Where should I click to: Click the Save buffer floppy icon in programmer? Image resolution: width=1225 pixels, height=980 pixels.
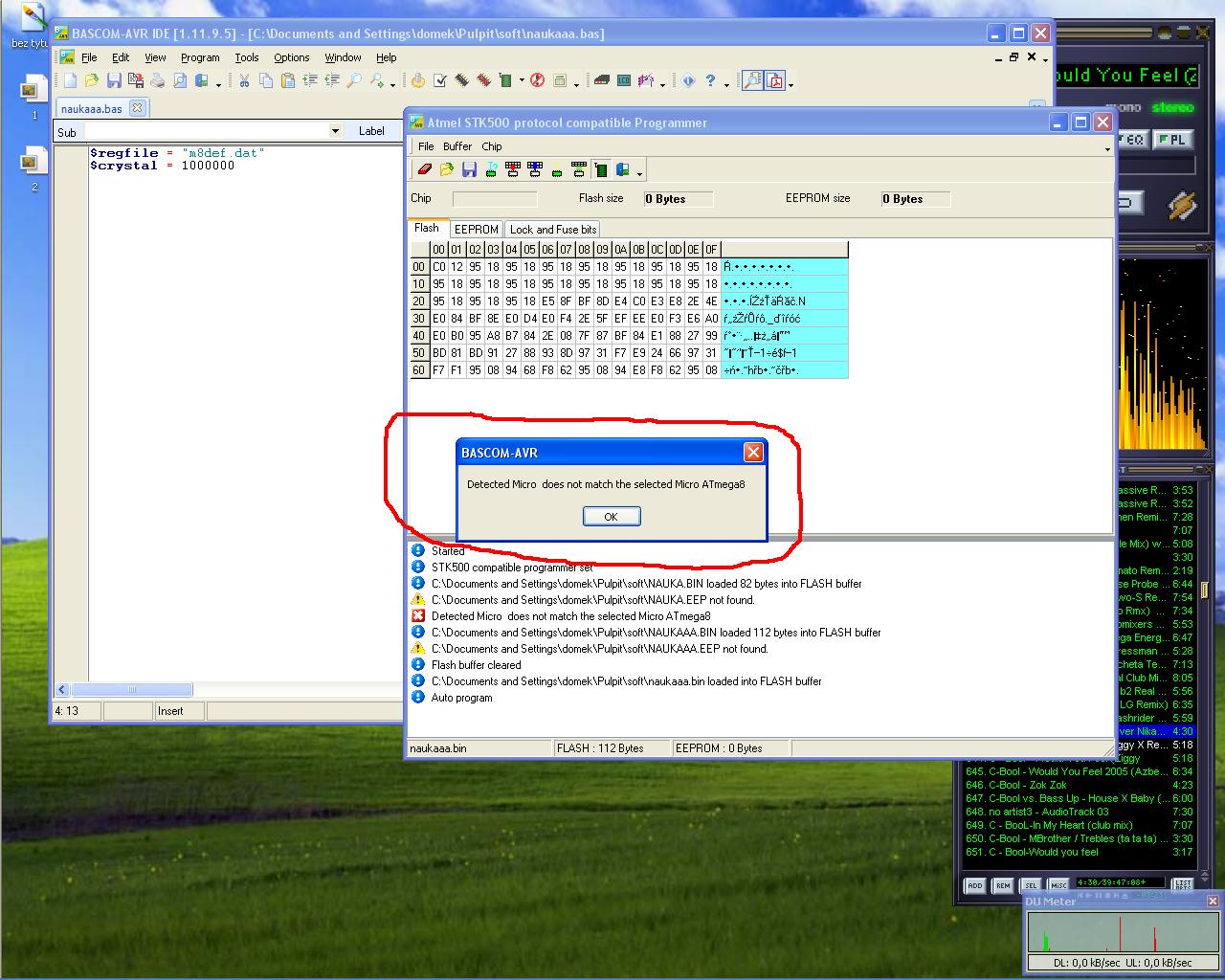point(469,170)
